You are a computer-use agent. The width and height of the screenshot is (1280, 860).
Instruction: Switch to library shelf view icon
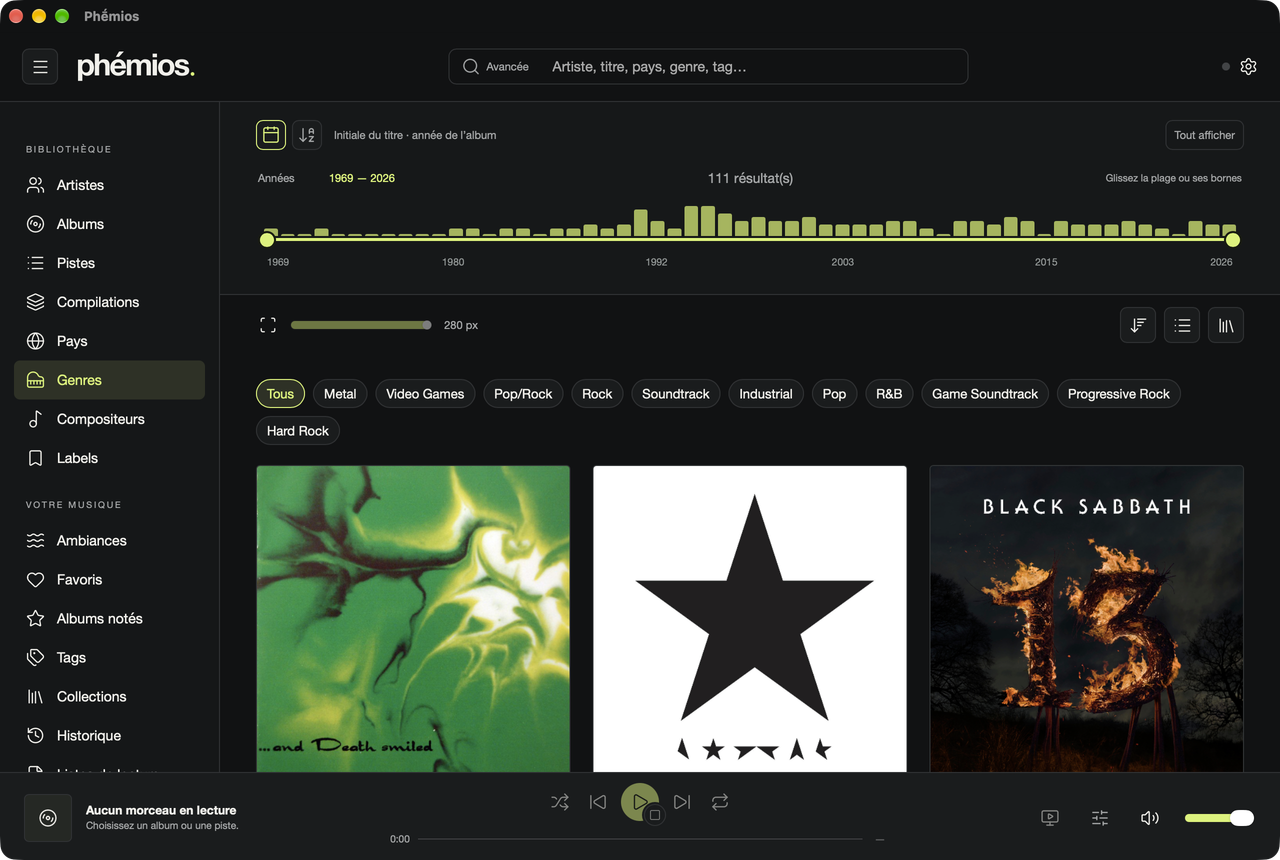tap(1226, 325)
